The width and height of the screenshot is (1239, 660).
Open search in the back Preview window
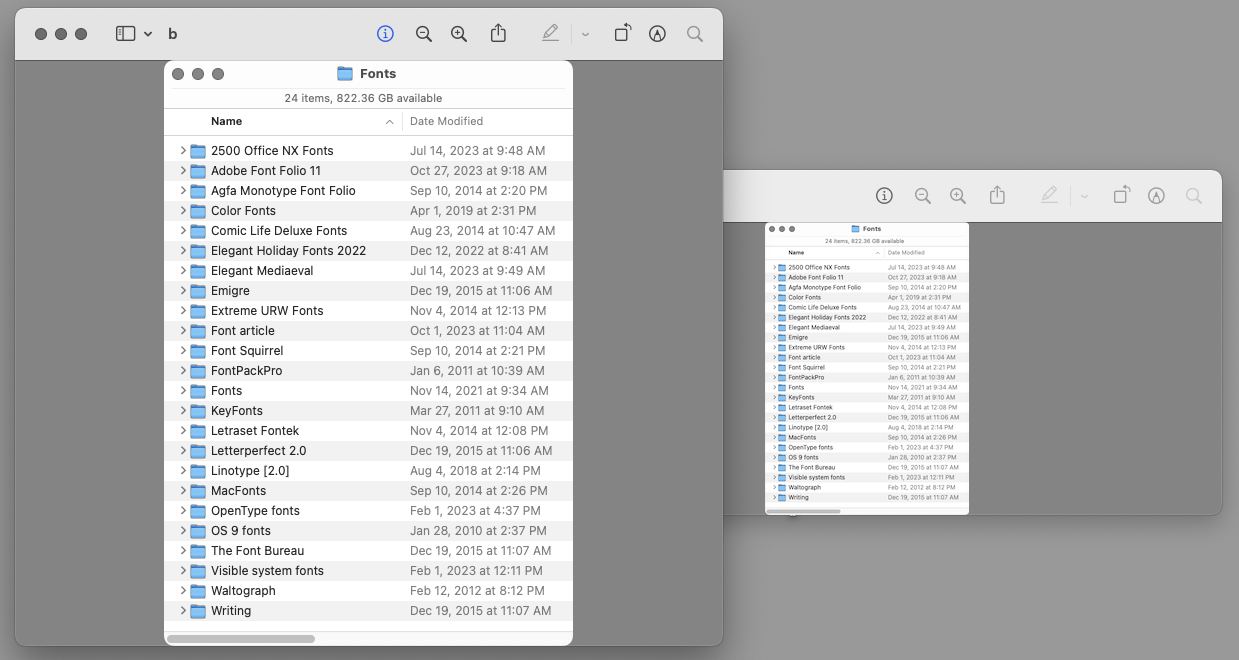click(1194, 196)
